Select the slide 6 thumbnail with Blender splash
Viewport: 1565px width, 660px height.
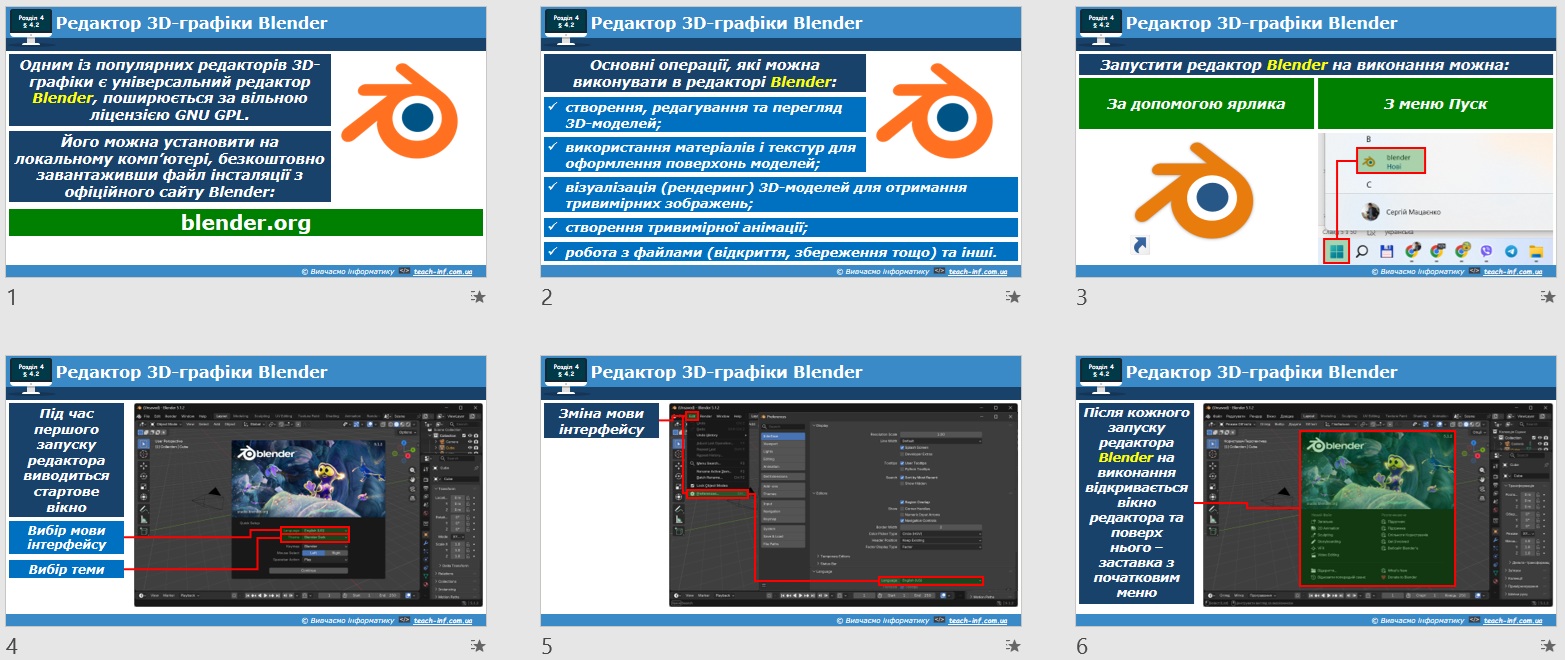[x=1313, y=491]
